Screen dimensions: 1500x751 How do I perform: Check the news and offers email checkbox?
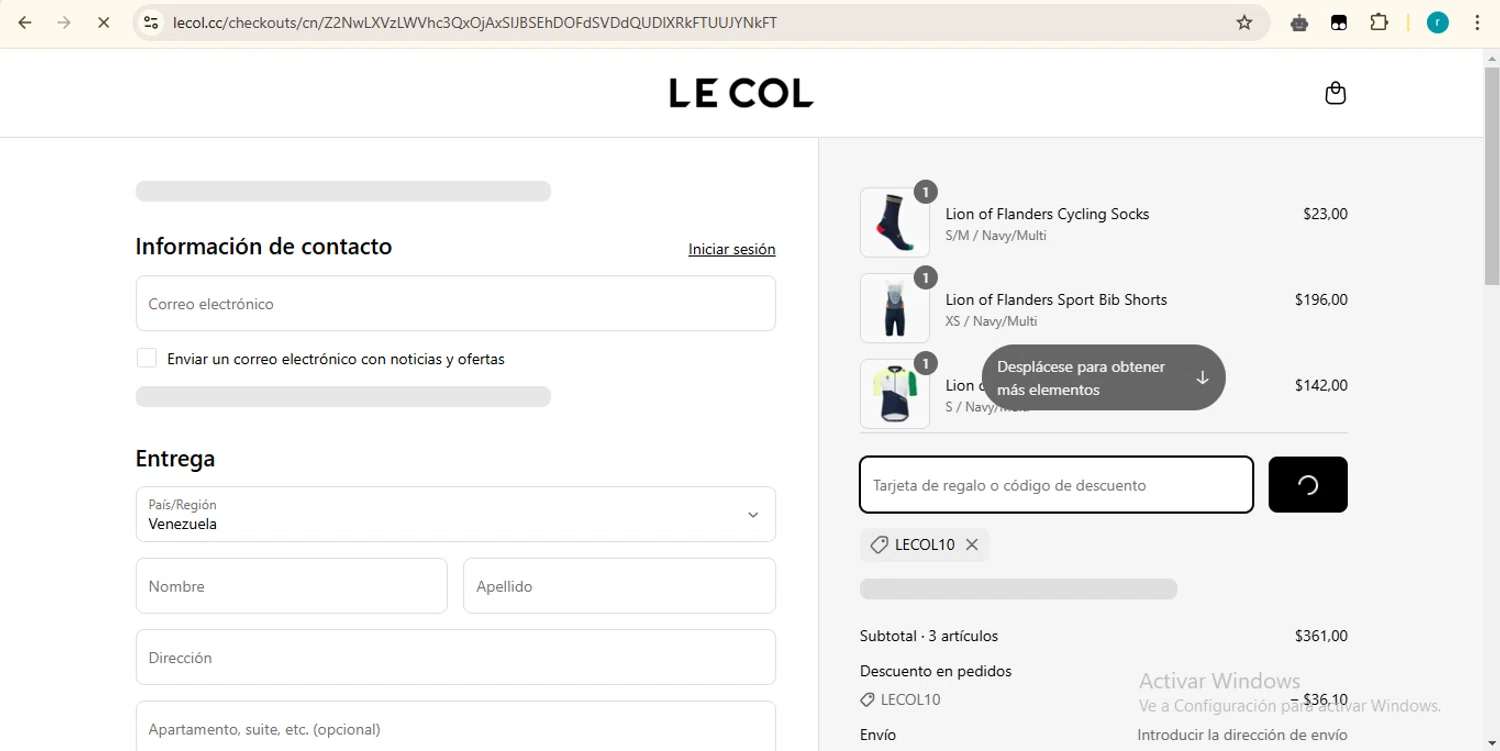pos(147,358)
